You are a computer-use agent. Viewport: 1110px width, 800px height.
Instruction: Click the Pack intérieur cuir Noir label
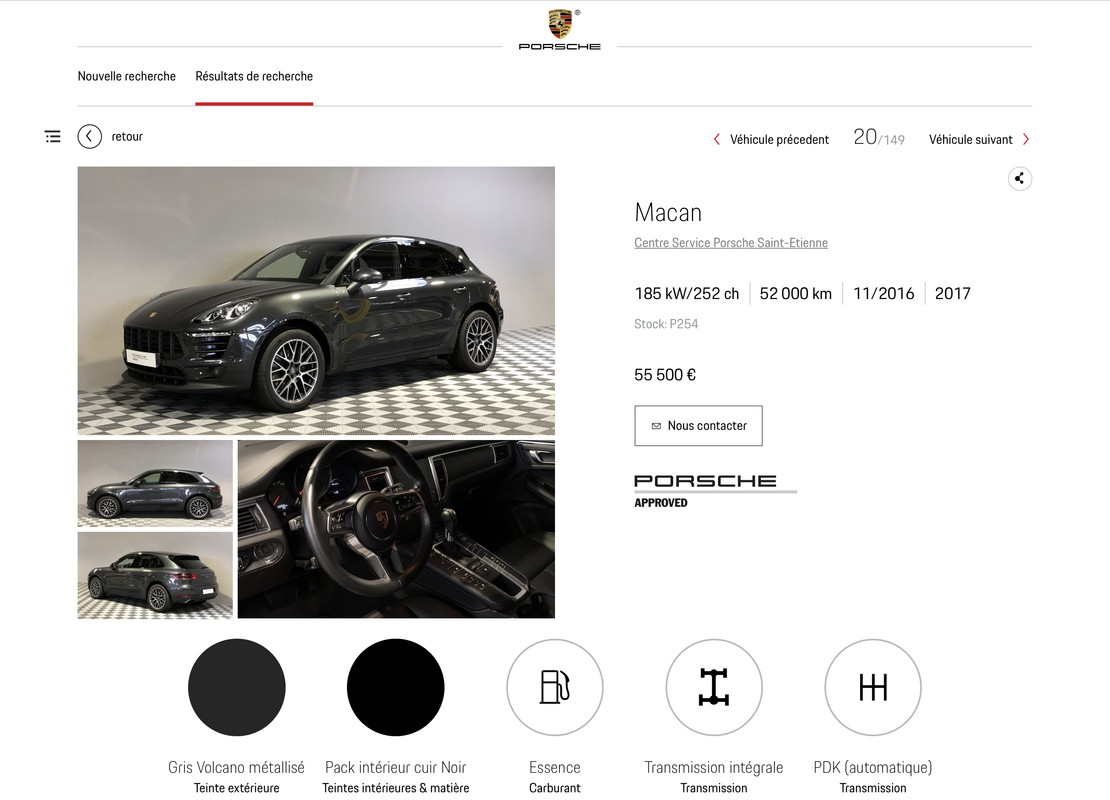pyautogui.click(x=396, y=767)
